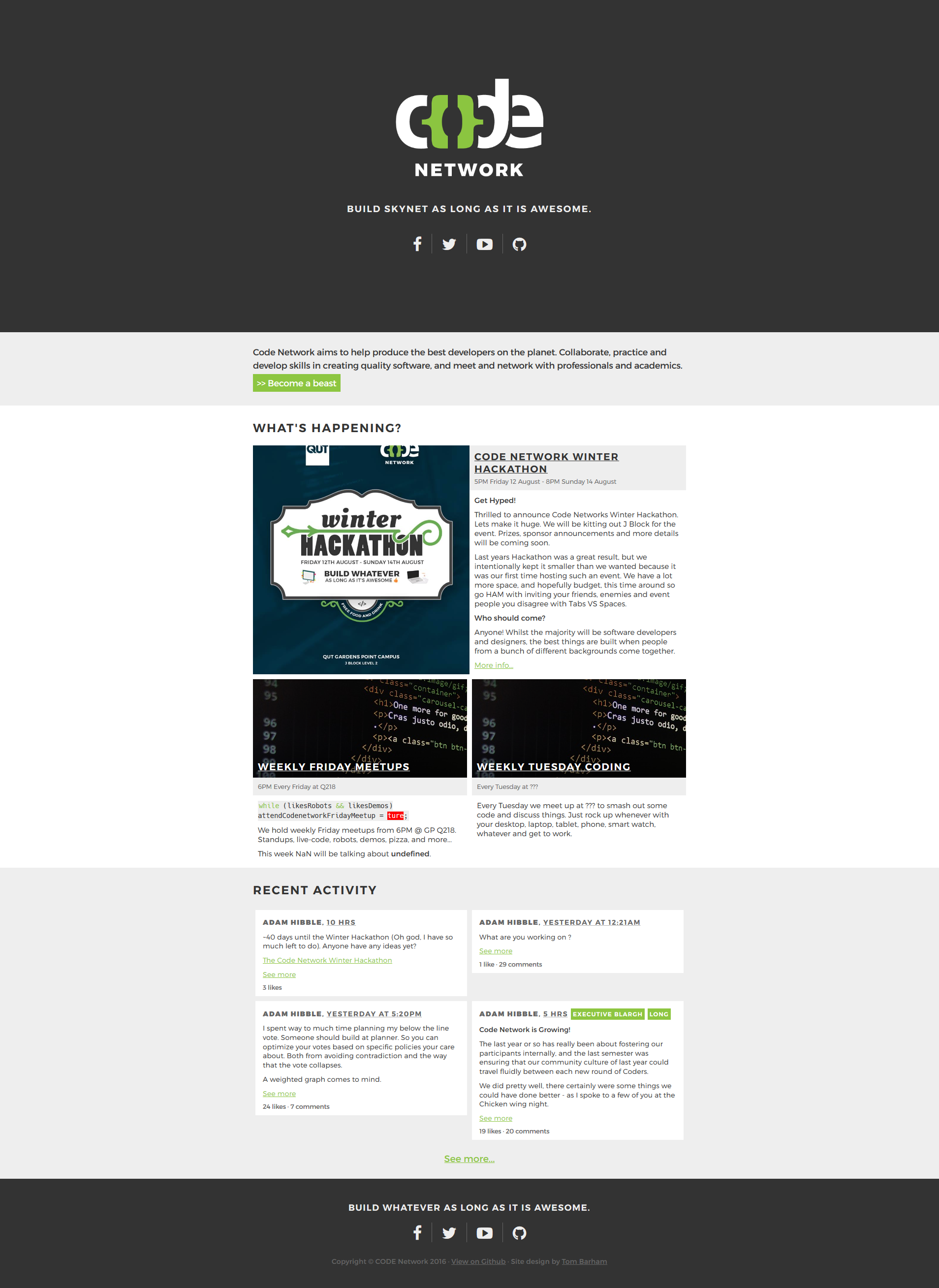Viewport: 939px width, 1288px height.
Task: Open the footer YouTube icon
Action: (x=484, y=1232)
